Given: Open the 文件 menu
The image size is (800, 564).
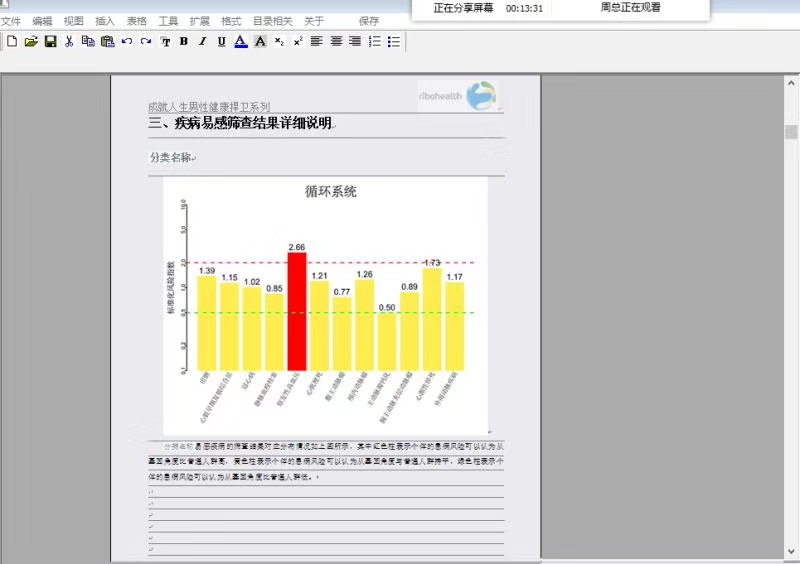Looking at the screenshot, I should coord(11,21).
